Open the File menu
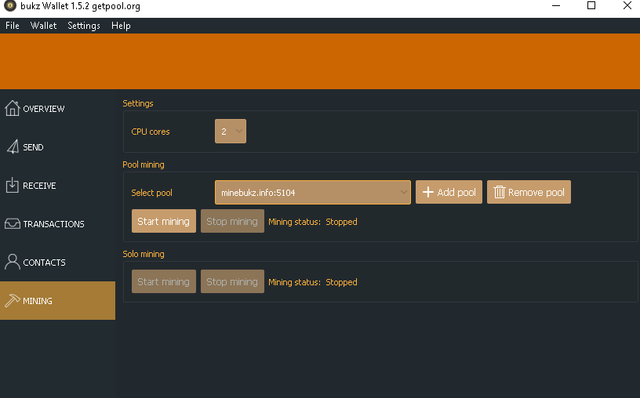The image size is (640, 398). tap(12, 25)
